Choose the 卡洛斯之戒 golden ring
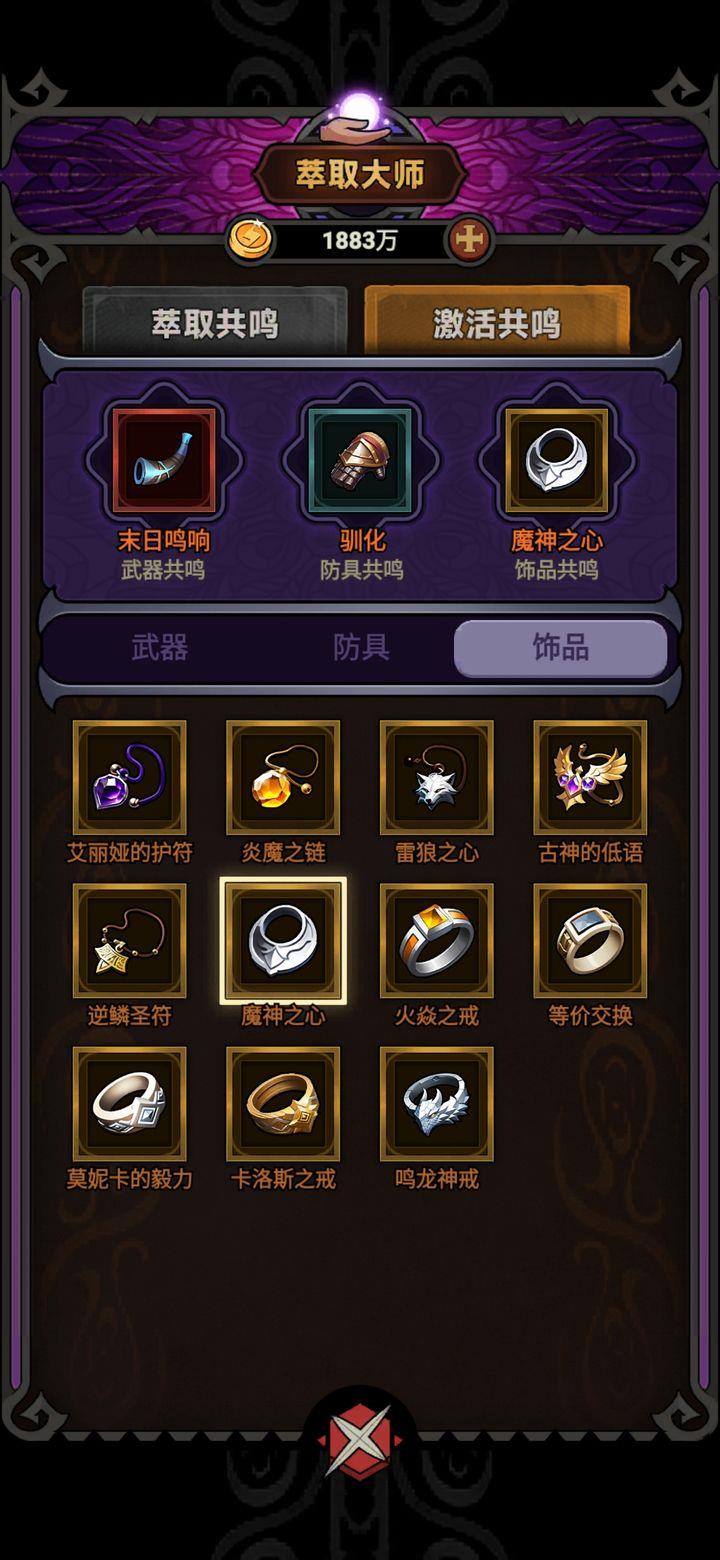Viewport: 720px width, 1560px height. (x=283, y=1104)
